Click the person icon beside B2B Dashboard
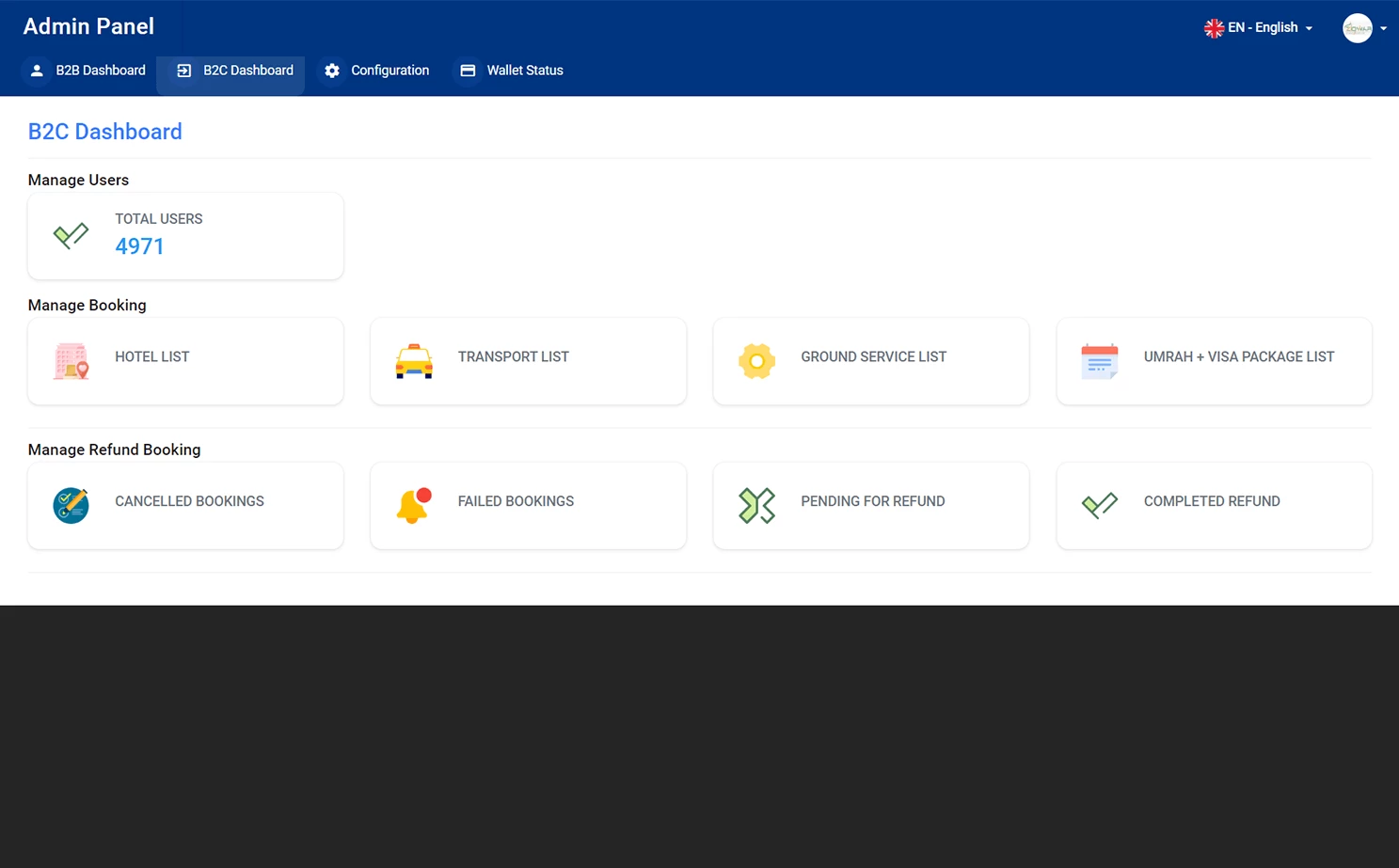The image size is (1399, 868). [x=36, y=70]
